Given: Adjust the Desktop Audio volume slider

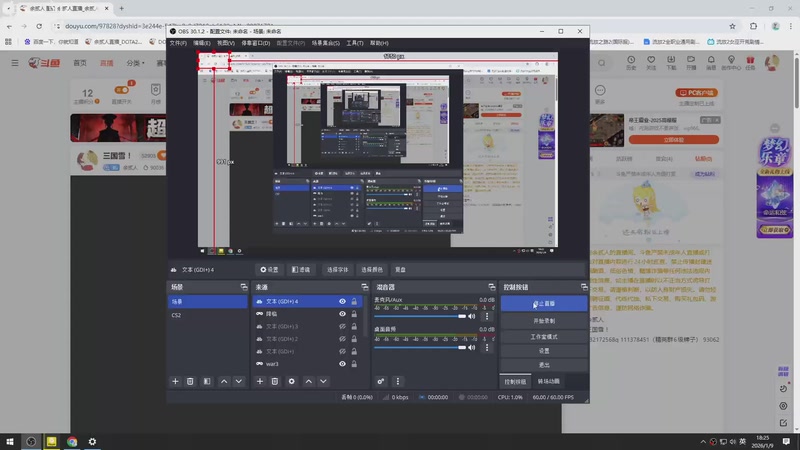Looking at the screenshot, I should 420,347.
